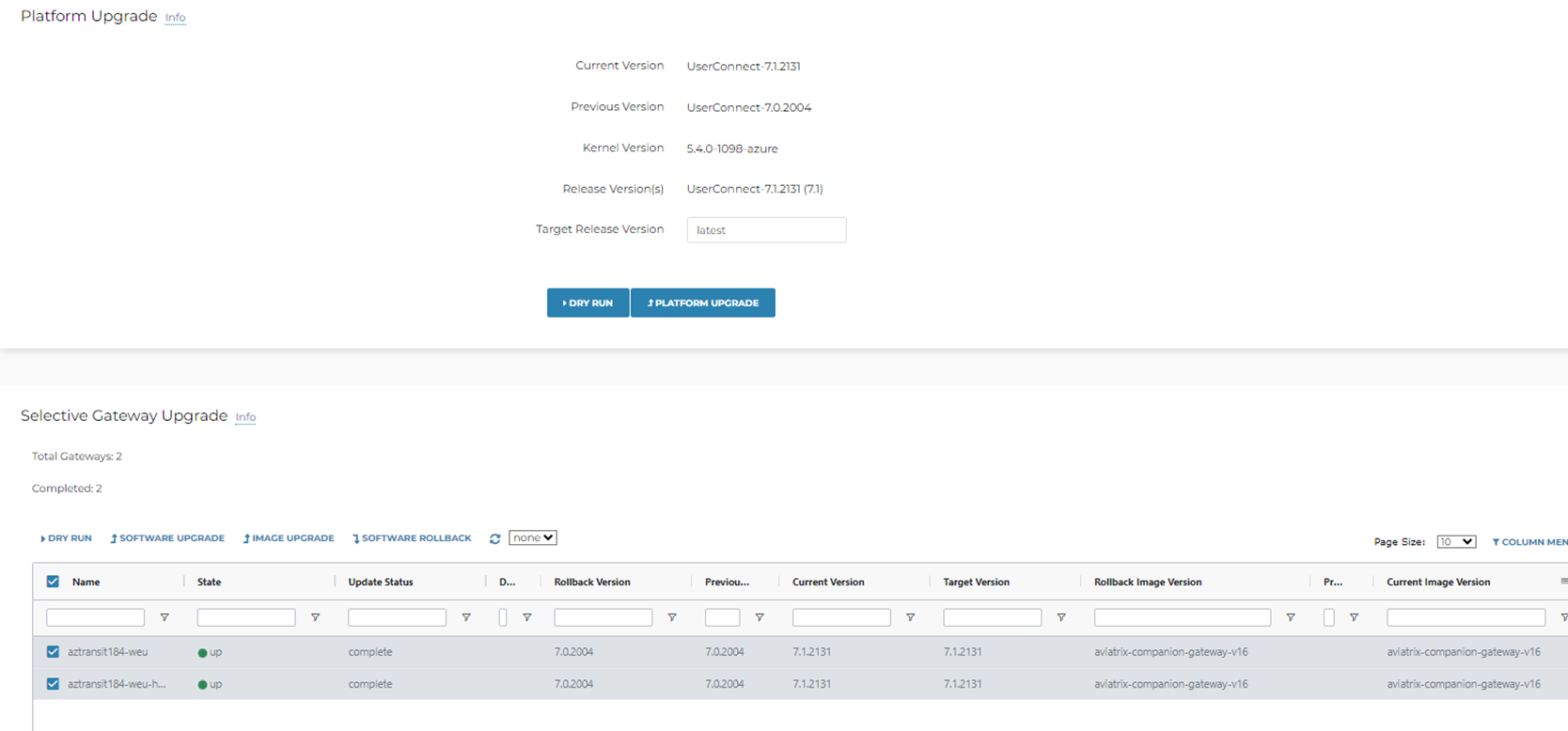Screen dimensions: 1568x731
Task: Open filter icon for Rollback Image Version column
Action: tap(1291, 617)
